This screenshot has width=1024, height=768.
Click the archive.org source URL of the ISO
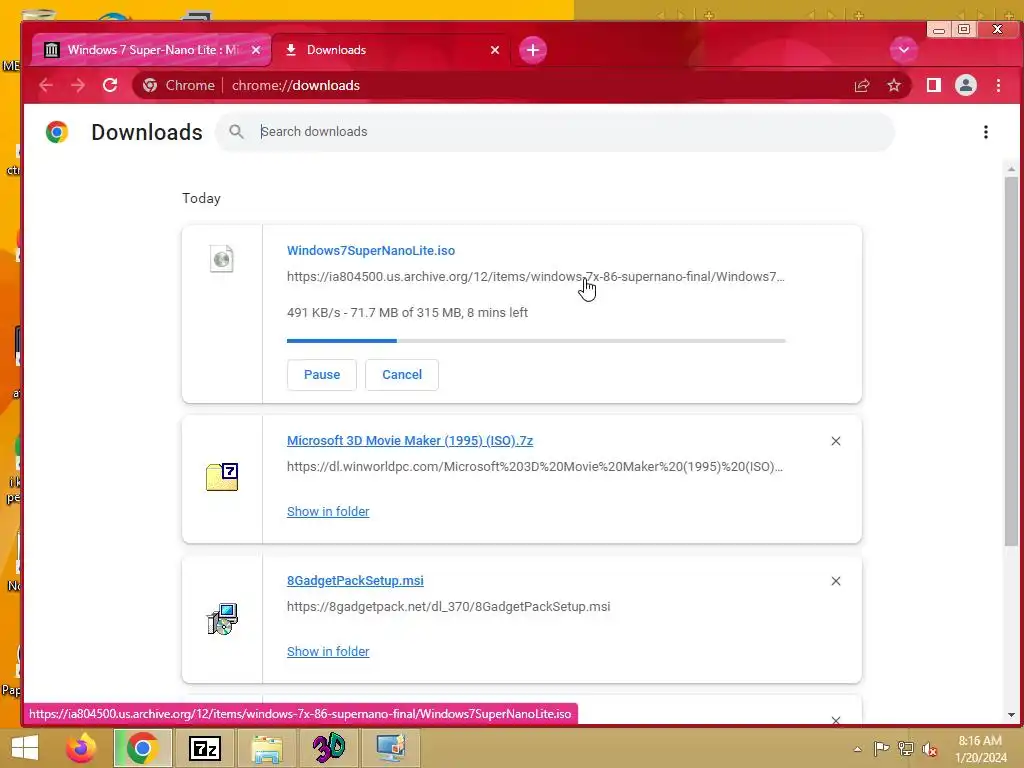click(x=536, y=277)
